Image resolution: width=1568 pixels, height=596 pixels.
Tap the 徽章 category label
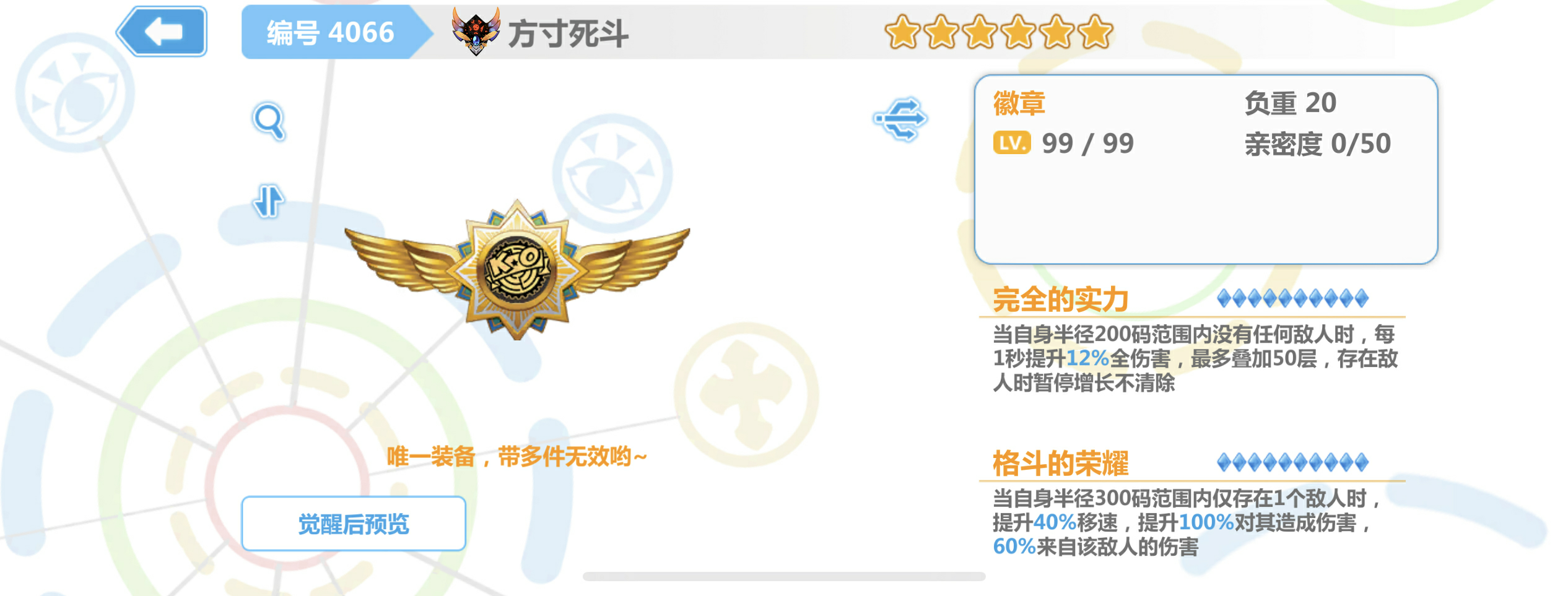pos(1019,103)
